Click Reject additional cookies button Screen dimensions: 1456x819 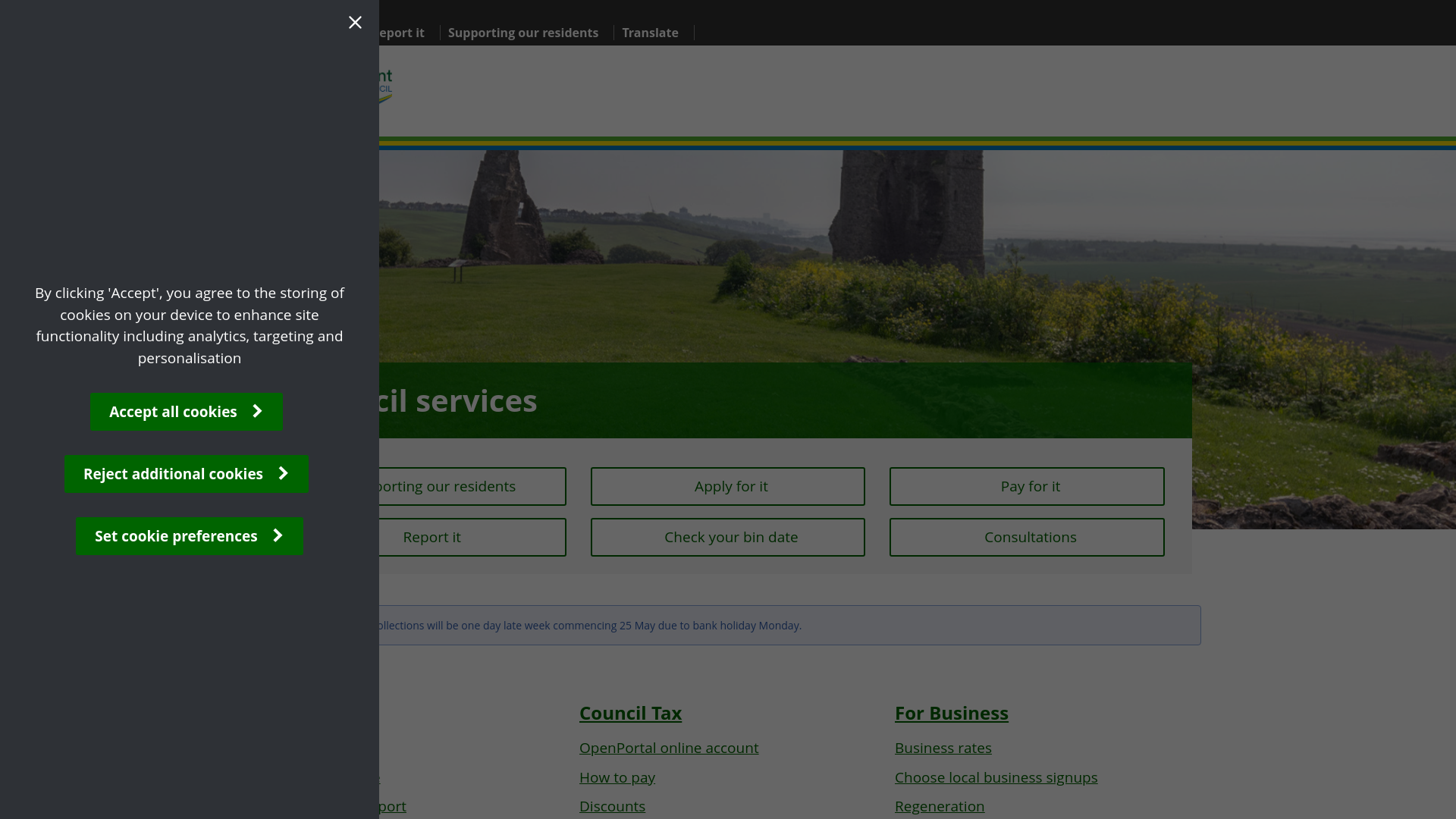(187, 474)
